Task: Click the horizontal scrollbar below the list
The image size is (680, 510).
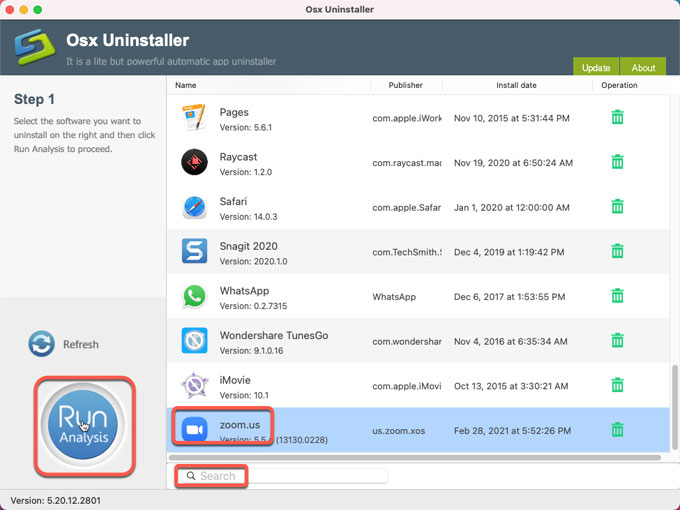Action: (x=415, y=458)
